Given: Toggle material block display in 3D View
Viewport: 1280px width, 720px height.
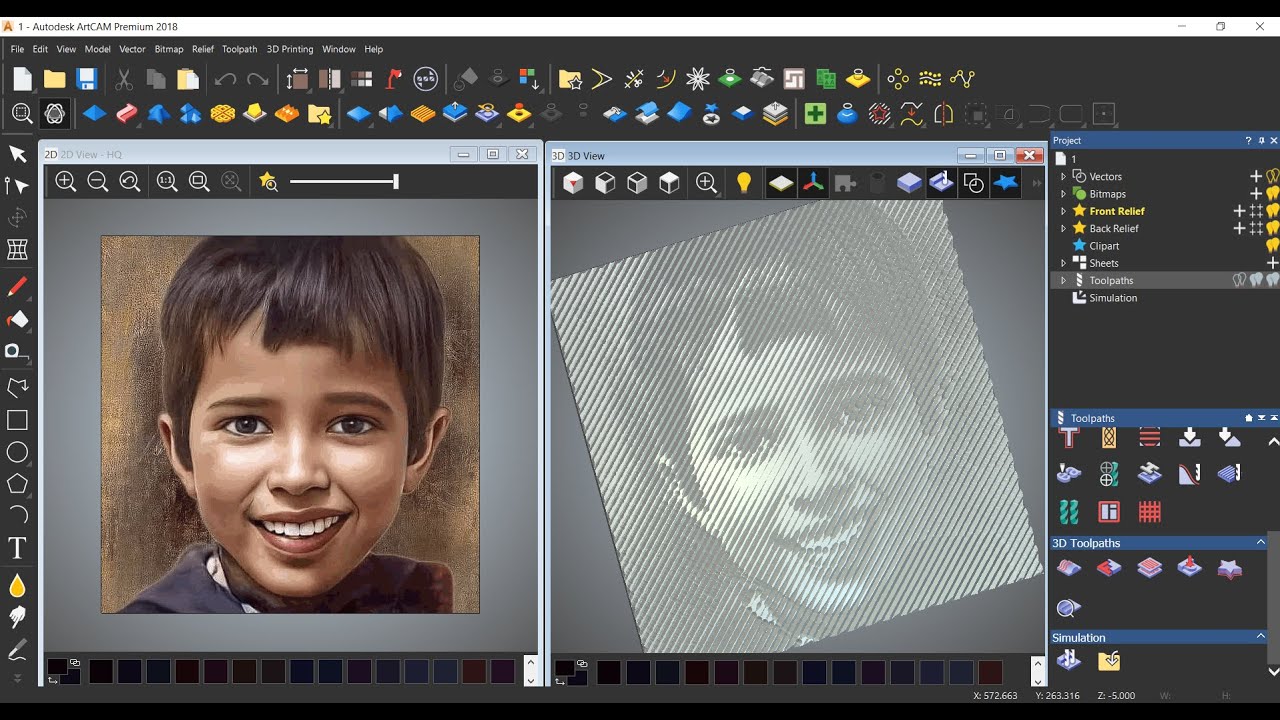Looking at the screenshot, I should tap(909, 183).
